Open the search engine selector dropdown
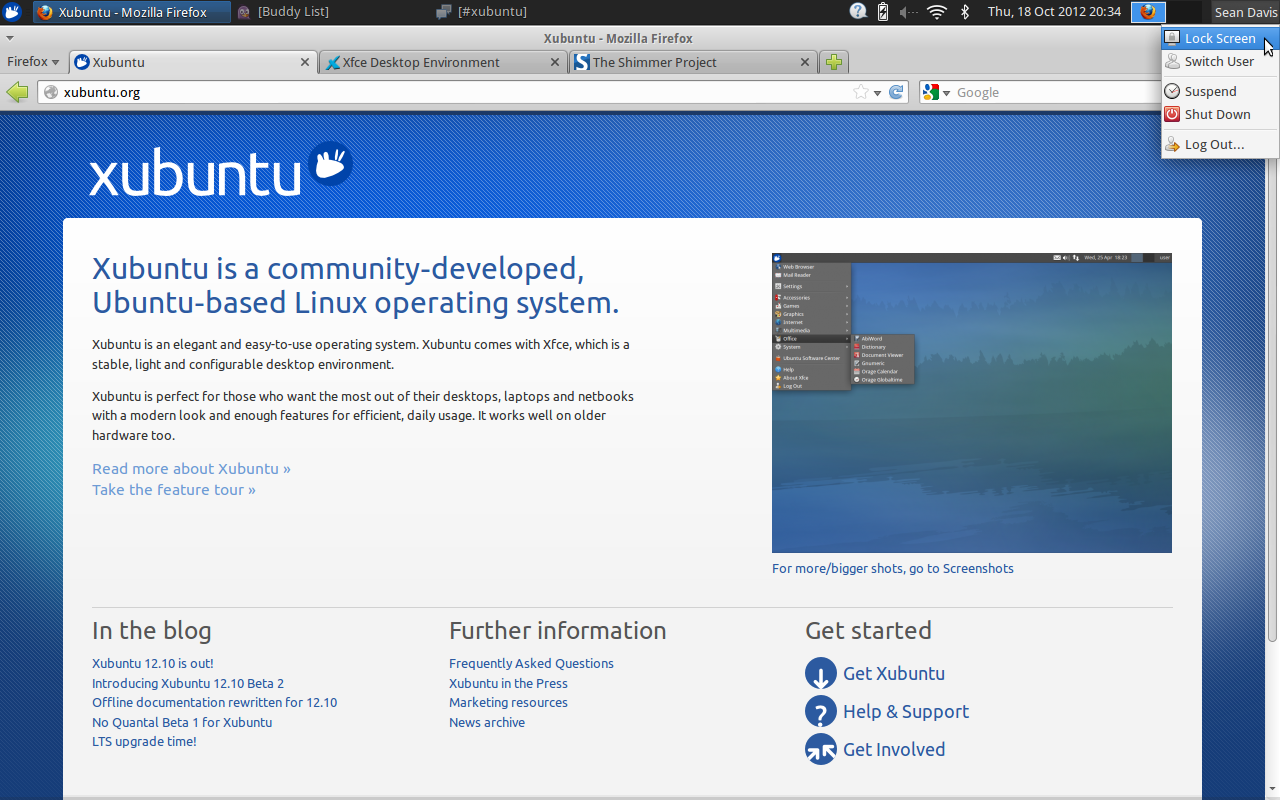The width and height of the screenshot is (1280, 800). click(x=937, y=92)
